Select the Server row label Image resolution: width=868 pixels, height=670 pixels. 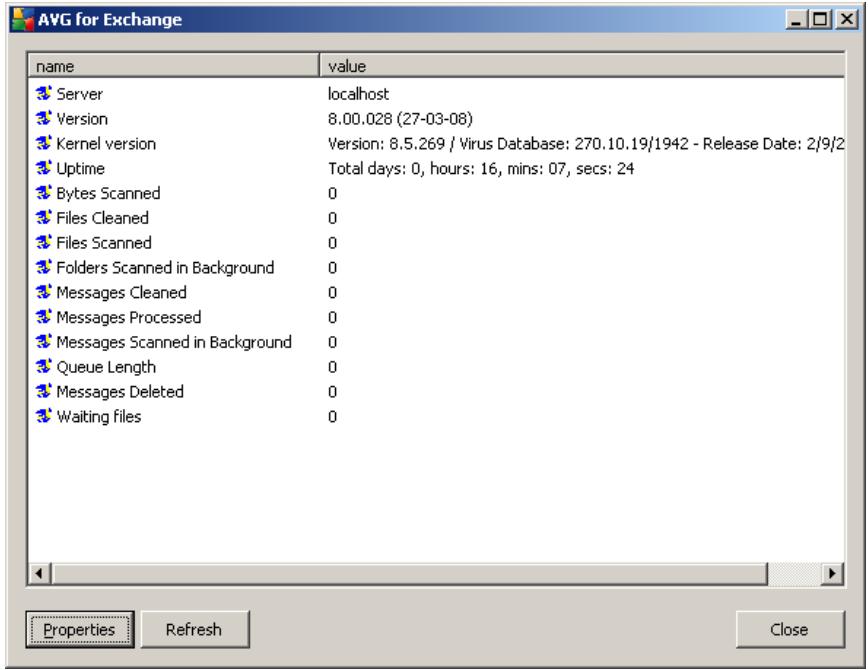pos(80,94)
